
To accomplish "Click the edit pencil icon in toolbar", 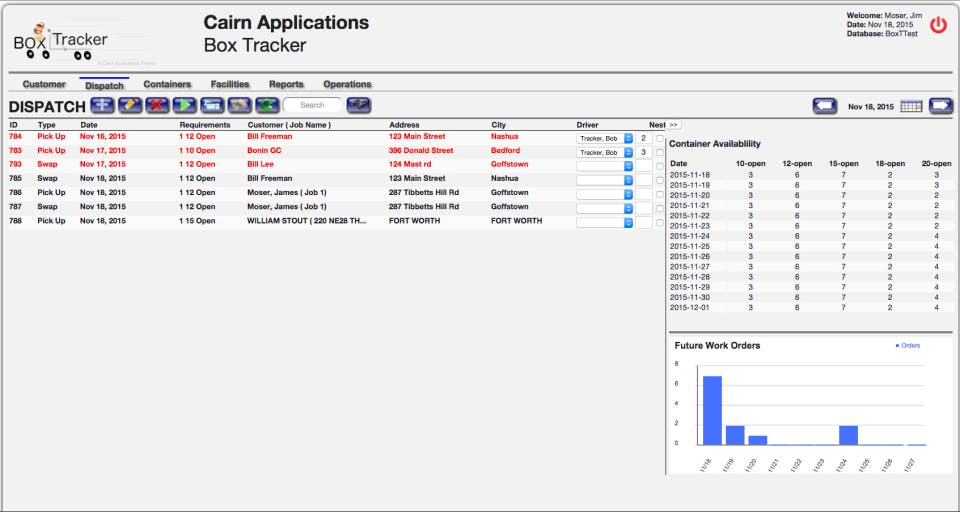I will pos(130,105).
